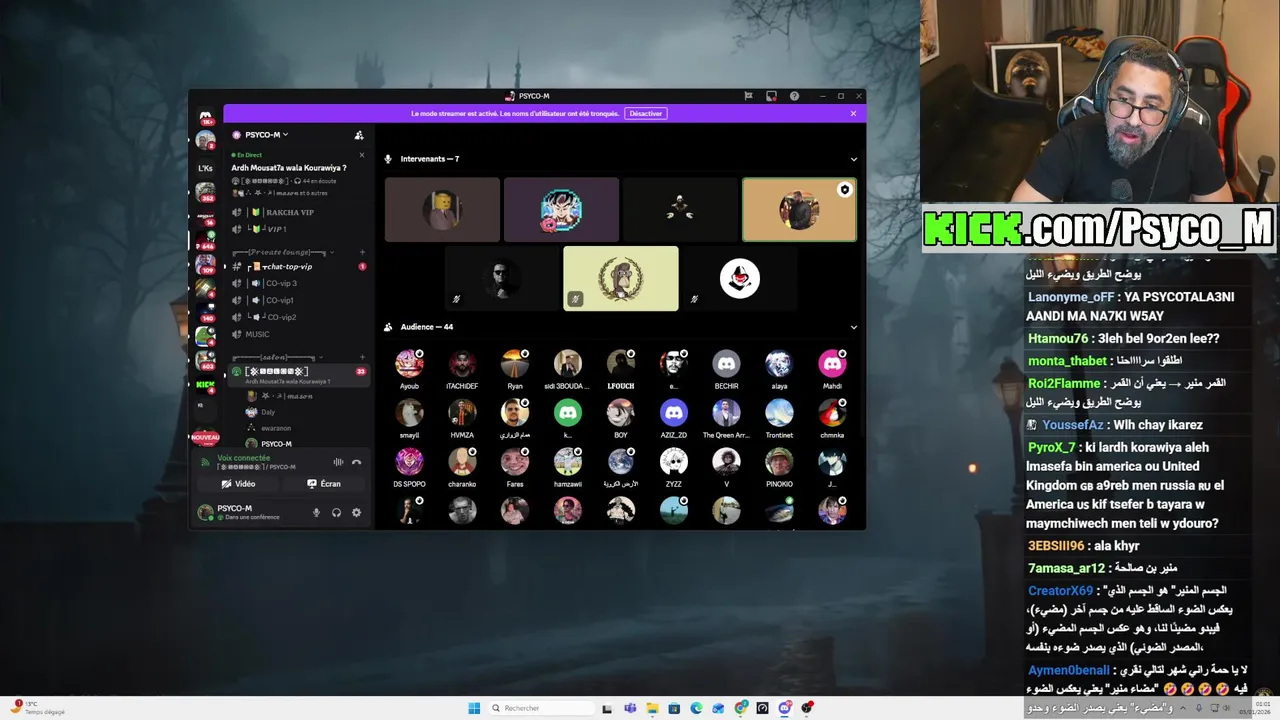Screen dimensions: 1280x720
Task: Click audience member ZYZZ
Action: (x=674, y=468)
